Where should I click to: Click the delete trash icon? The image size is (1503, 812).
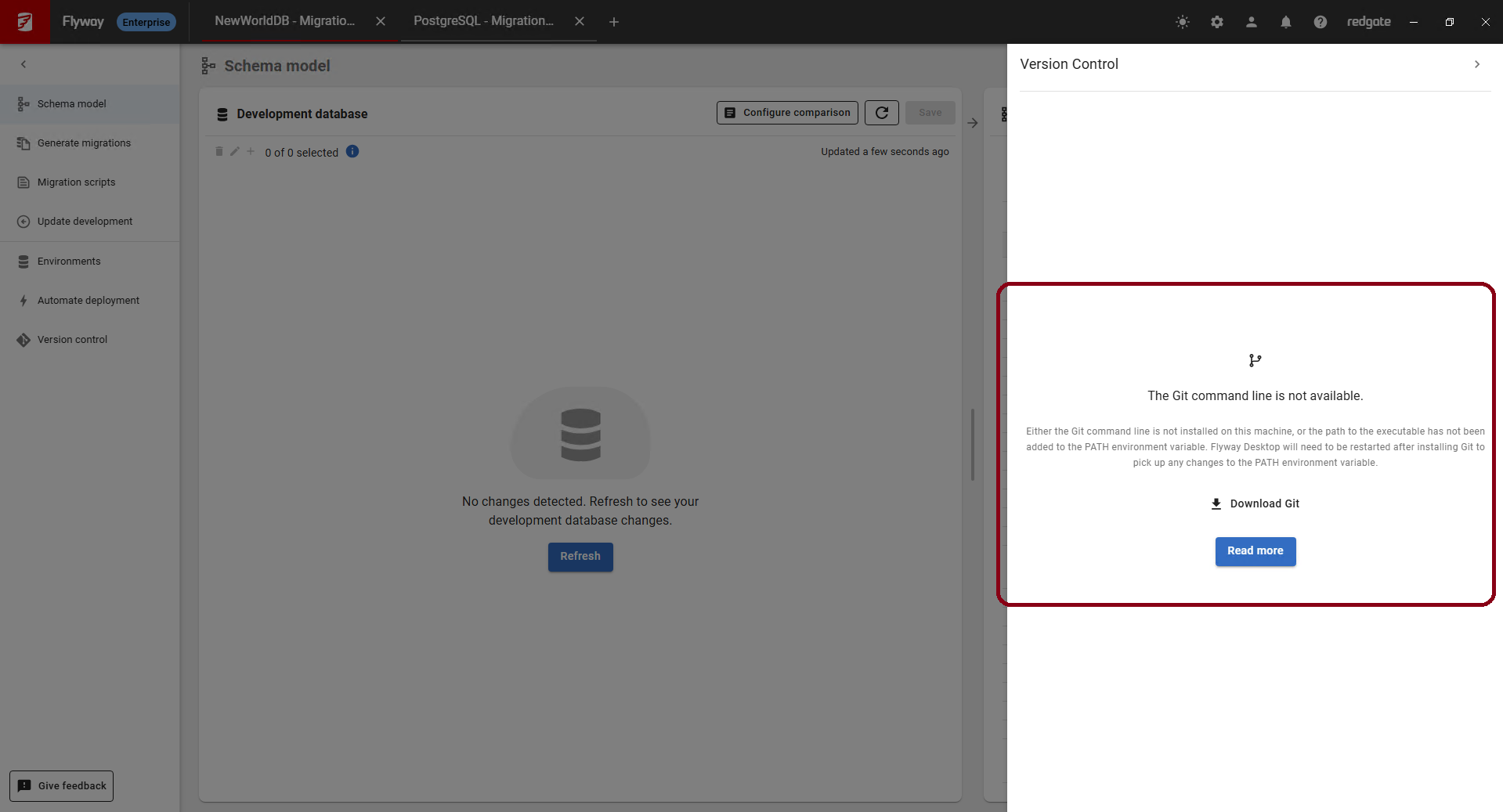(219, 152)
